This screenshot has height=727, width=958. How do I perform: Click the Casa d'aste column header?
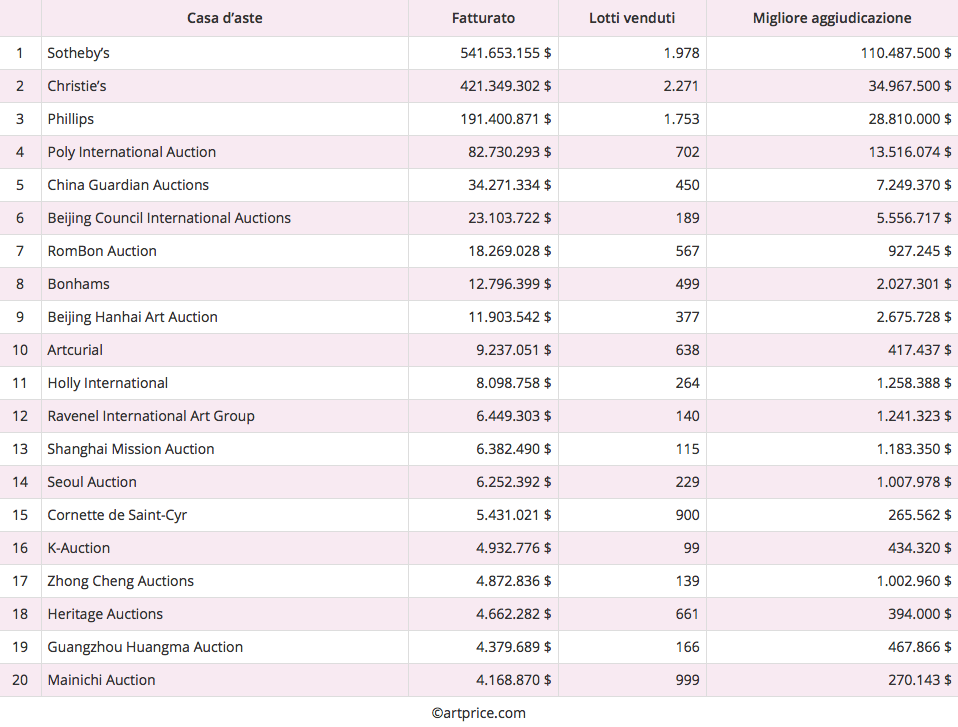click(x=224, y=18)
